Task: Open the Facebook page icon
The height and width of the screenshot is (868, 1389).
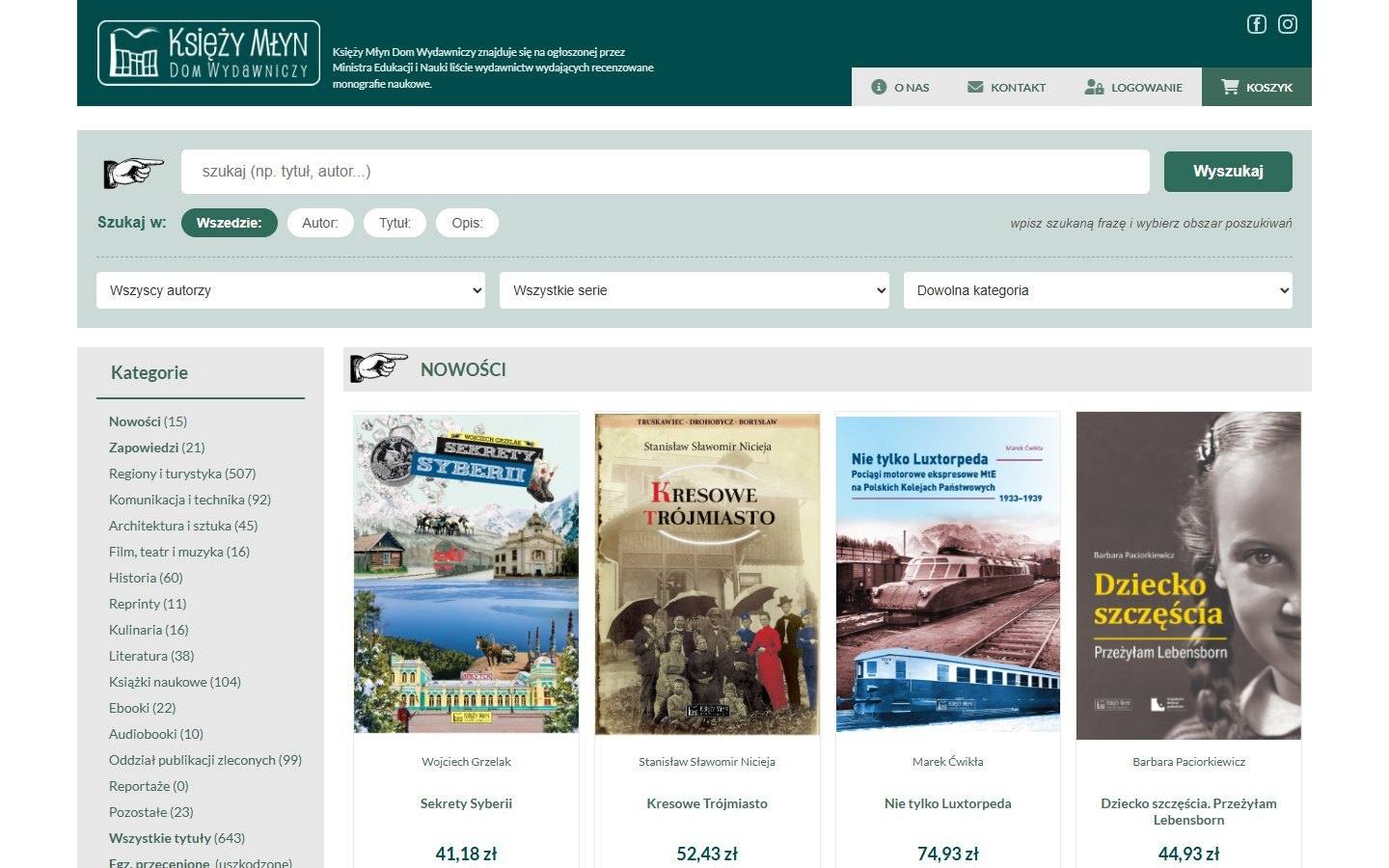Action: click(1256, 24)
